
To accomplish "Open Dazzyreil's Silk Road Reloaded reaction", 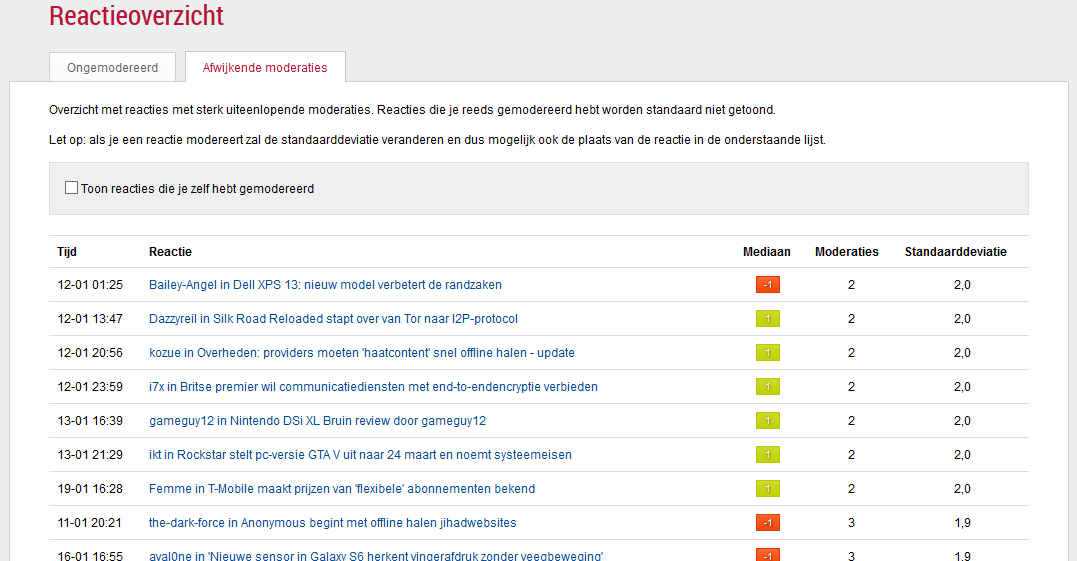I will click(x=333, y=319).
